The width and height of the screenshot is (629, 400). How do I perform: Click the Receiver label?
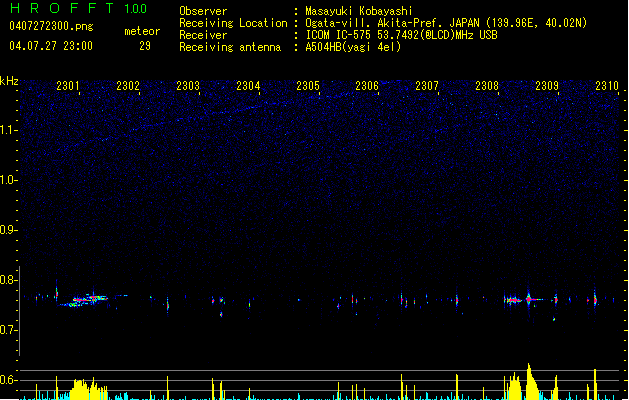(203, 35)
